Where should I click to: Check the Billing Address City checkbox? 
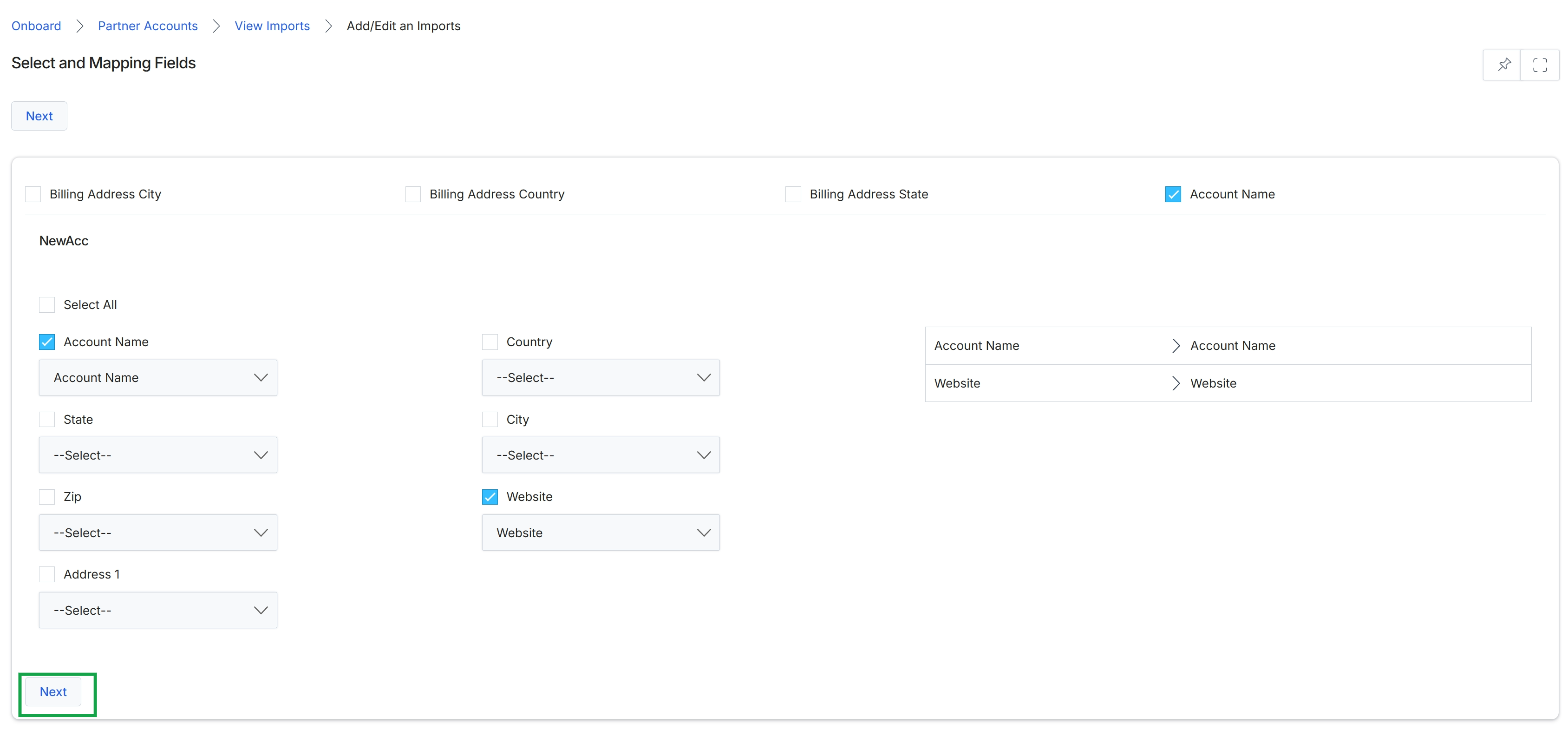33,194
